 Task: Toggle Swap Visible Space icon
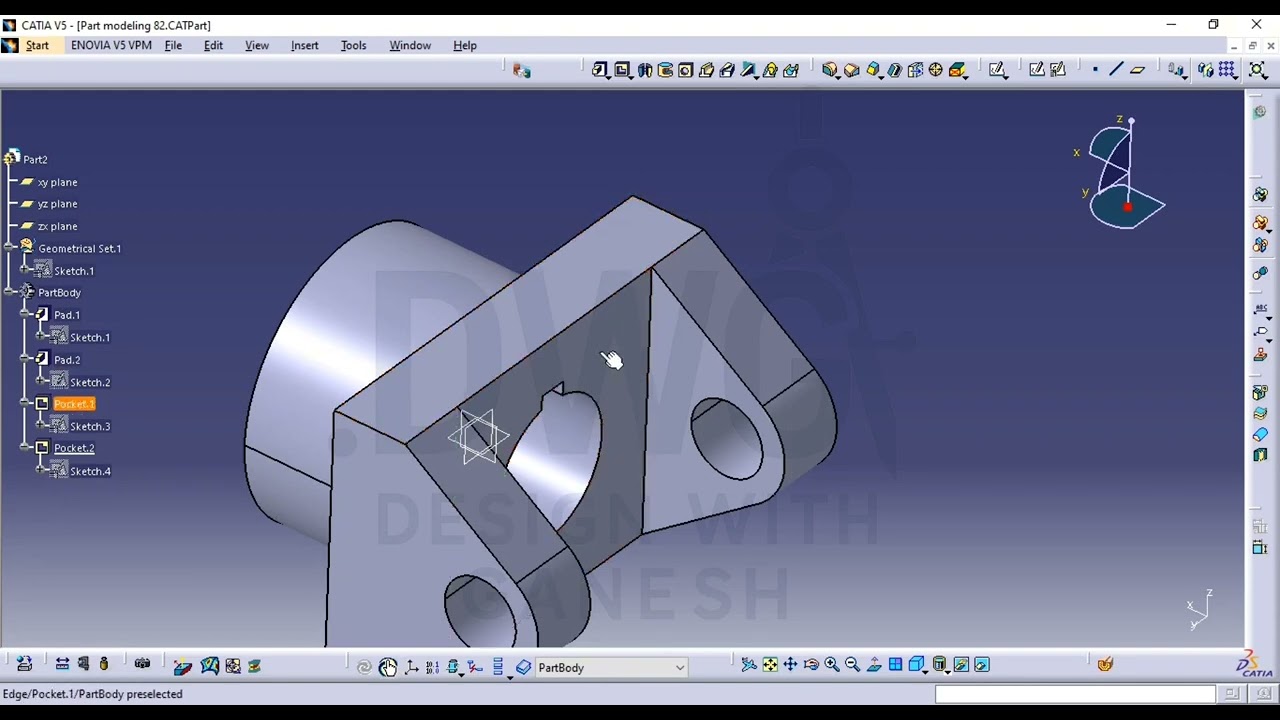click(x=982, y=665)
